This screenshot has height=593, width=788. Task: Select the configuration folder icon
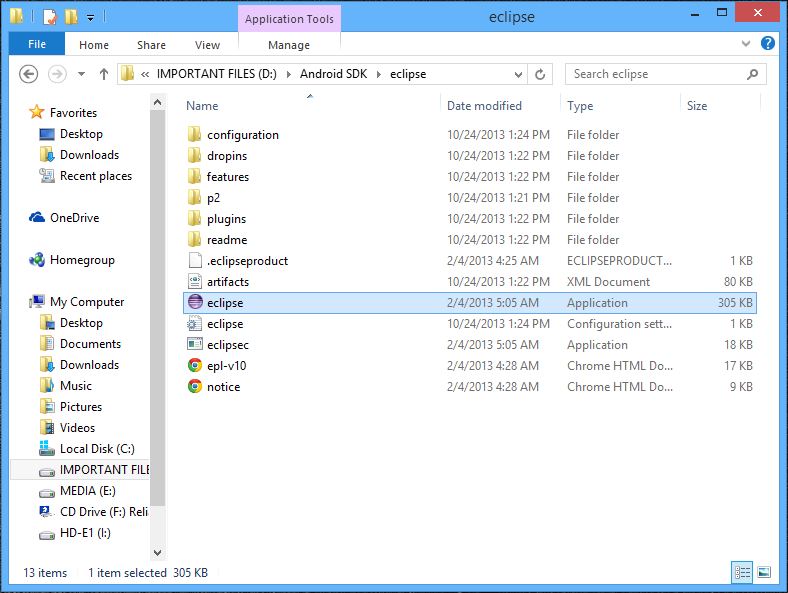click(x=194, y=135)
